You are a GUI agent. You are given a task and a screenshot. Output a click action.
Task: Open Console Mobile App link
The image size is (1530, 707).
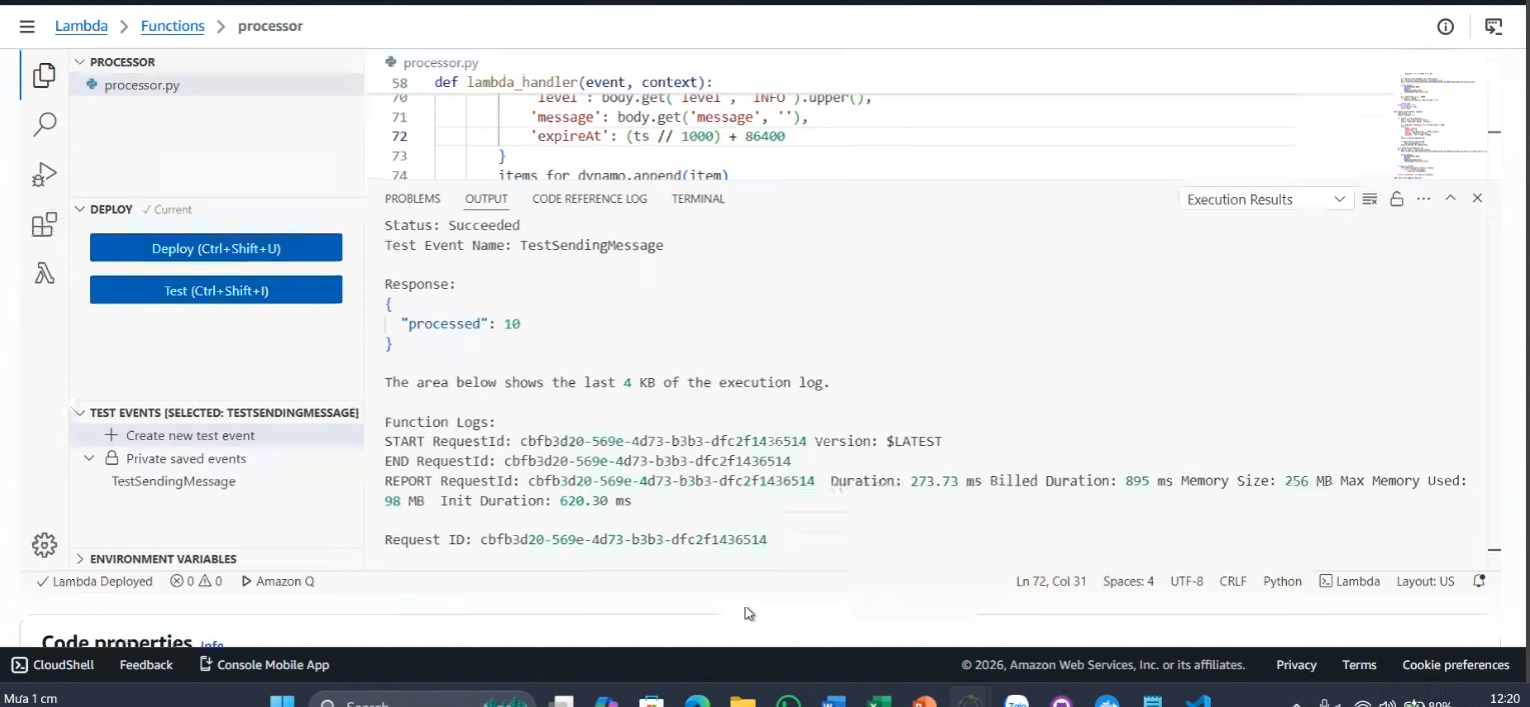(x=264, y=665)
